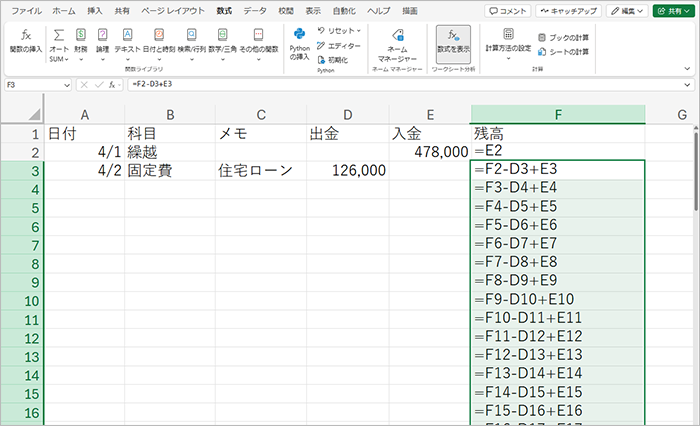Click ブックの計算 to calculate workbook
This screenshot has width=700, height=426.
point(563,38)
